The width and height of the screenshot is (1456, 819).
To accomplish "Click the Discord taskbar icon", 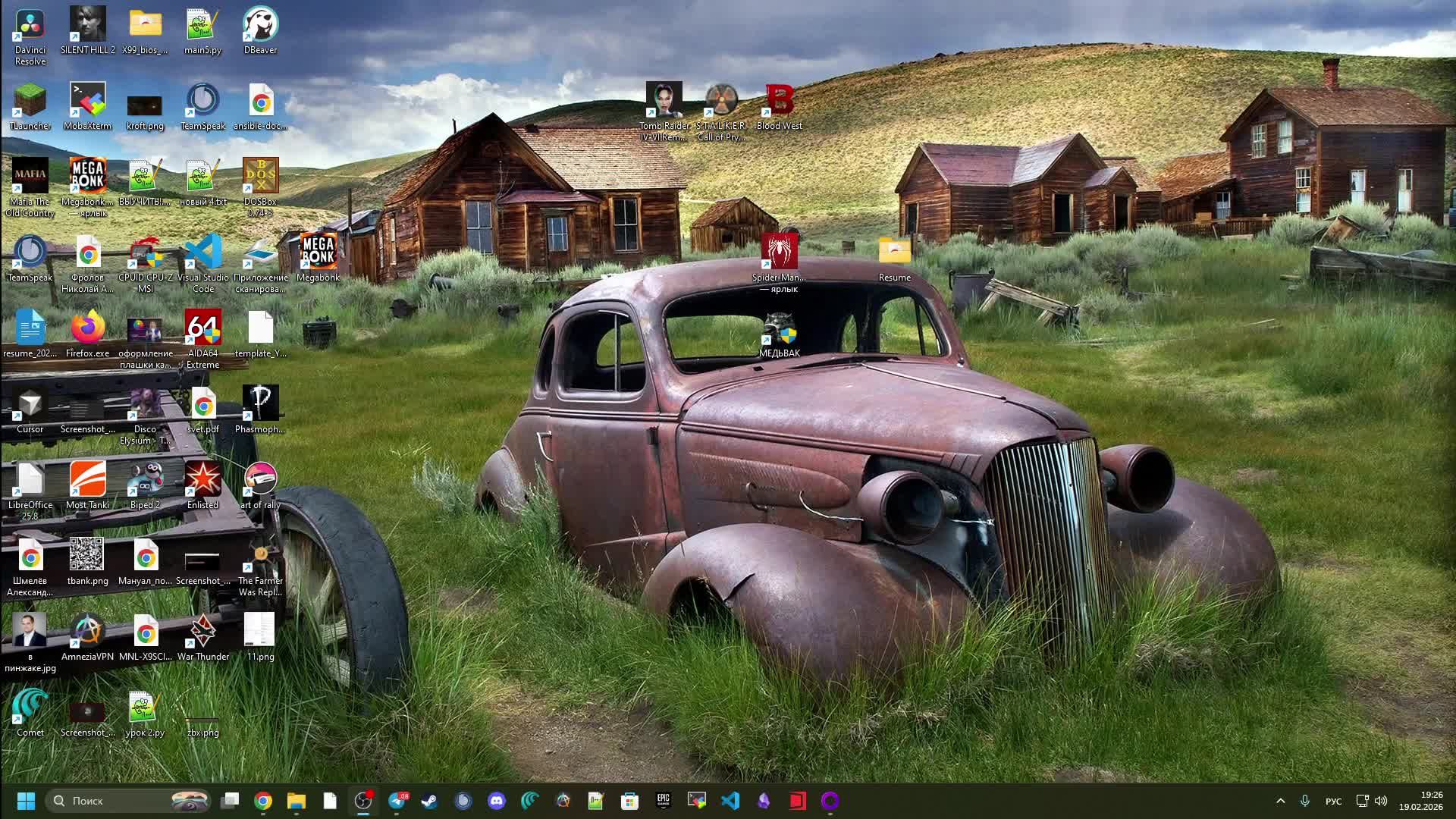I will (x=497, y=801).
